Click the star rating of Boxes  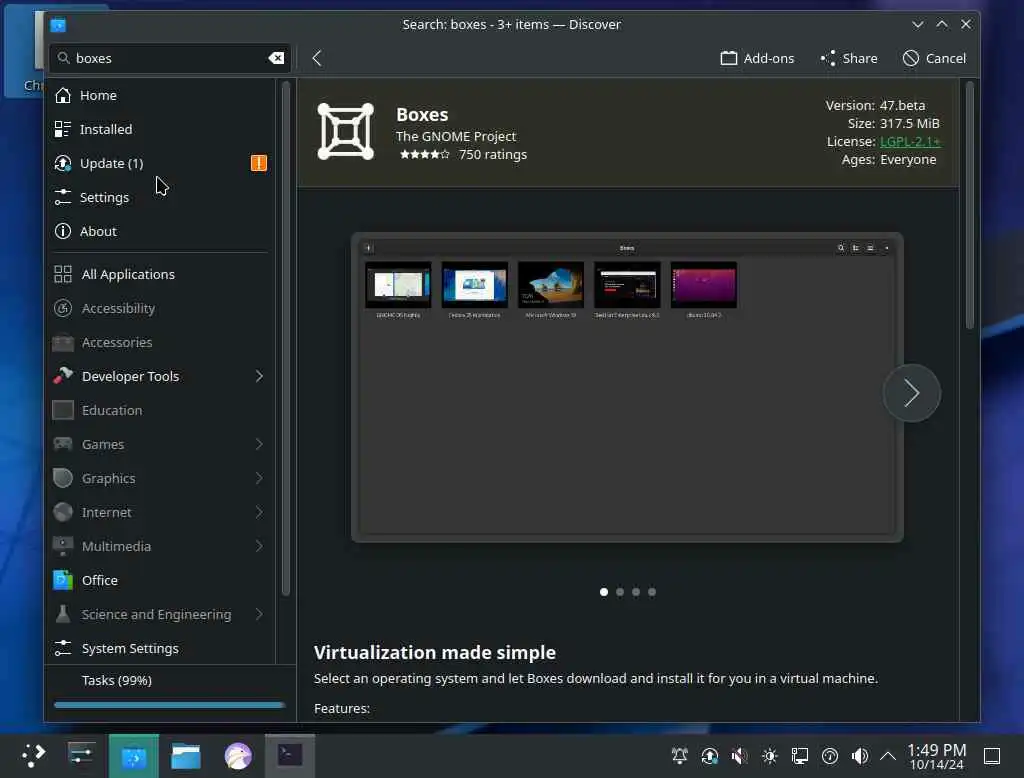424,155
